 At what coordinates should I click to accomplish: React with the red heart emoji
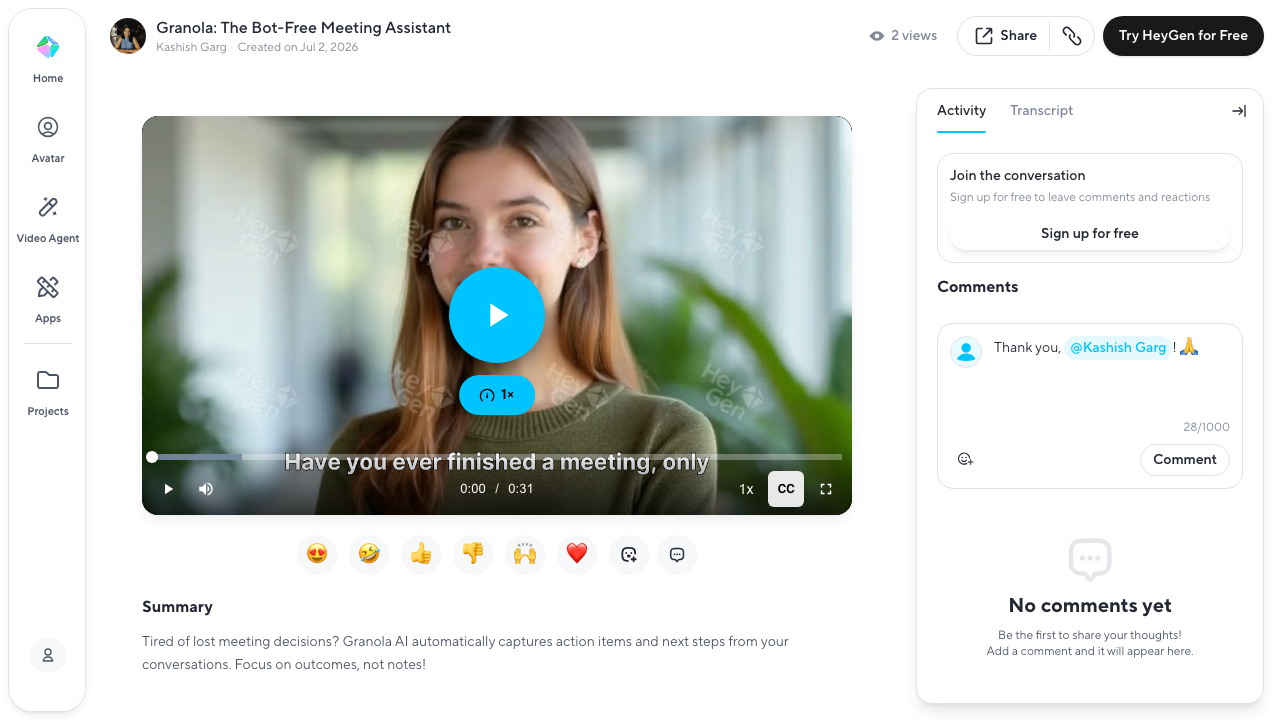[x=577, y=554]
